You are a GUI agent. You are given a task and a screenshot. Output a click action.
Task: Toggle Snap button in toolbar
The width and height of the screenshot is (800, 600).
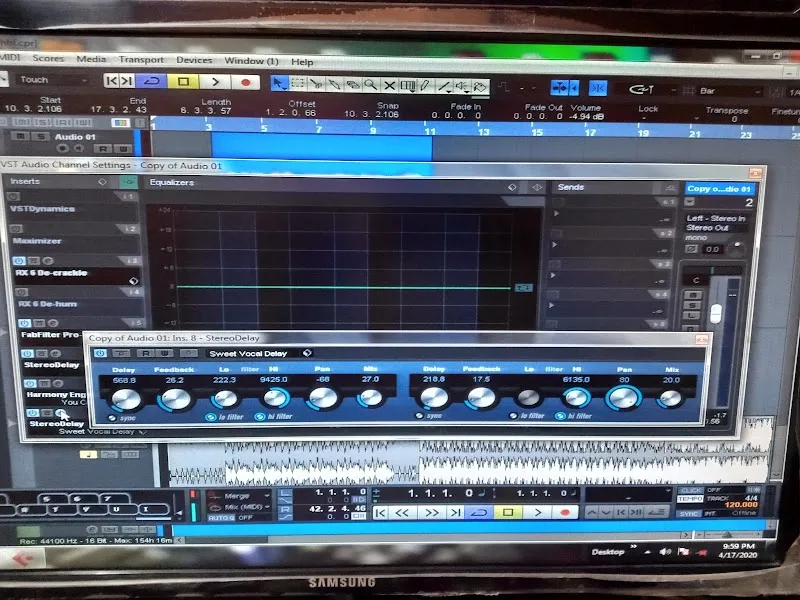[x=598, y=88]
